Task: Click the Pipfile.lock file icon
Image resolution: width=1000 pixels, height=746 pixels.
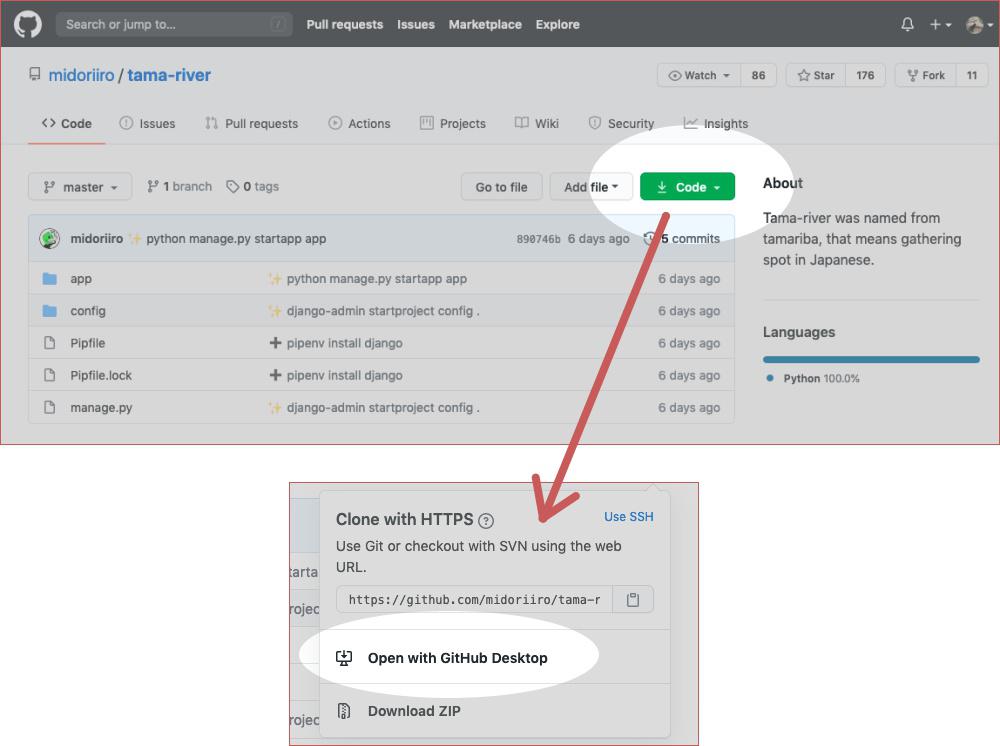Action: point(50,376)
